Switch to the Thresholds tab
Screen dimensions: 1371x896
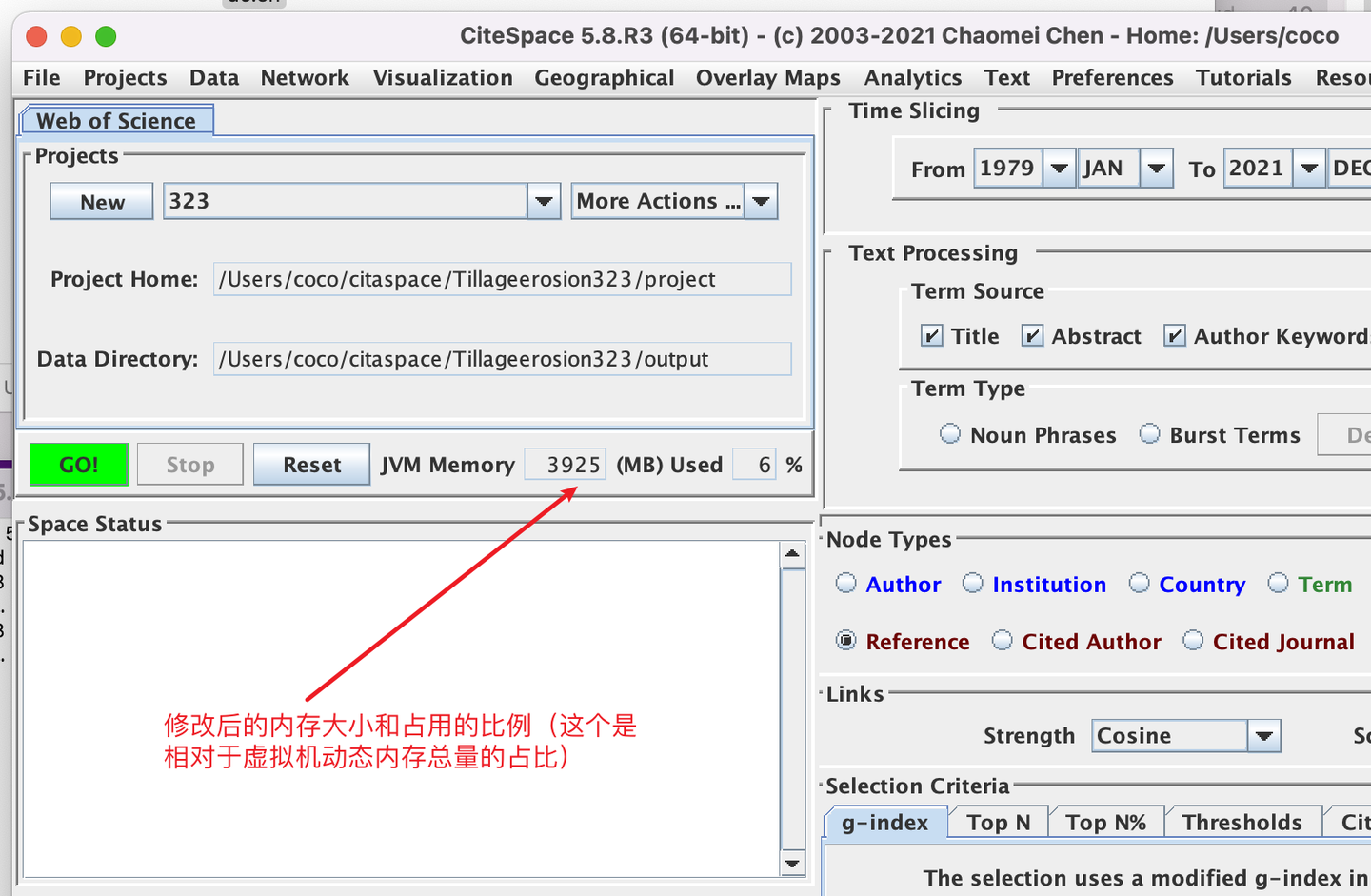click(x=1242, y=823)
